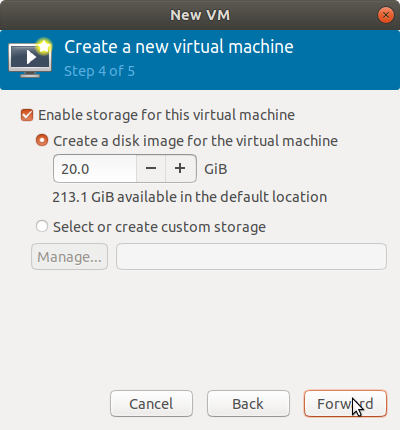
Task: Go Back to the previous step
Action: tap(248, 404)
